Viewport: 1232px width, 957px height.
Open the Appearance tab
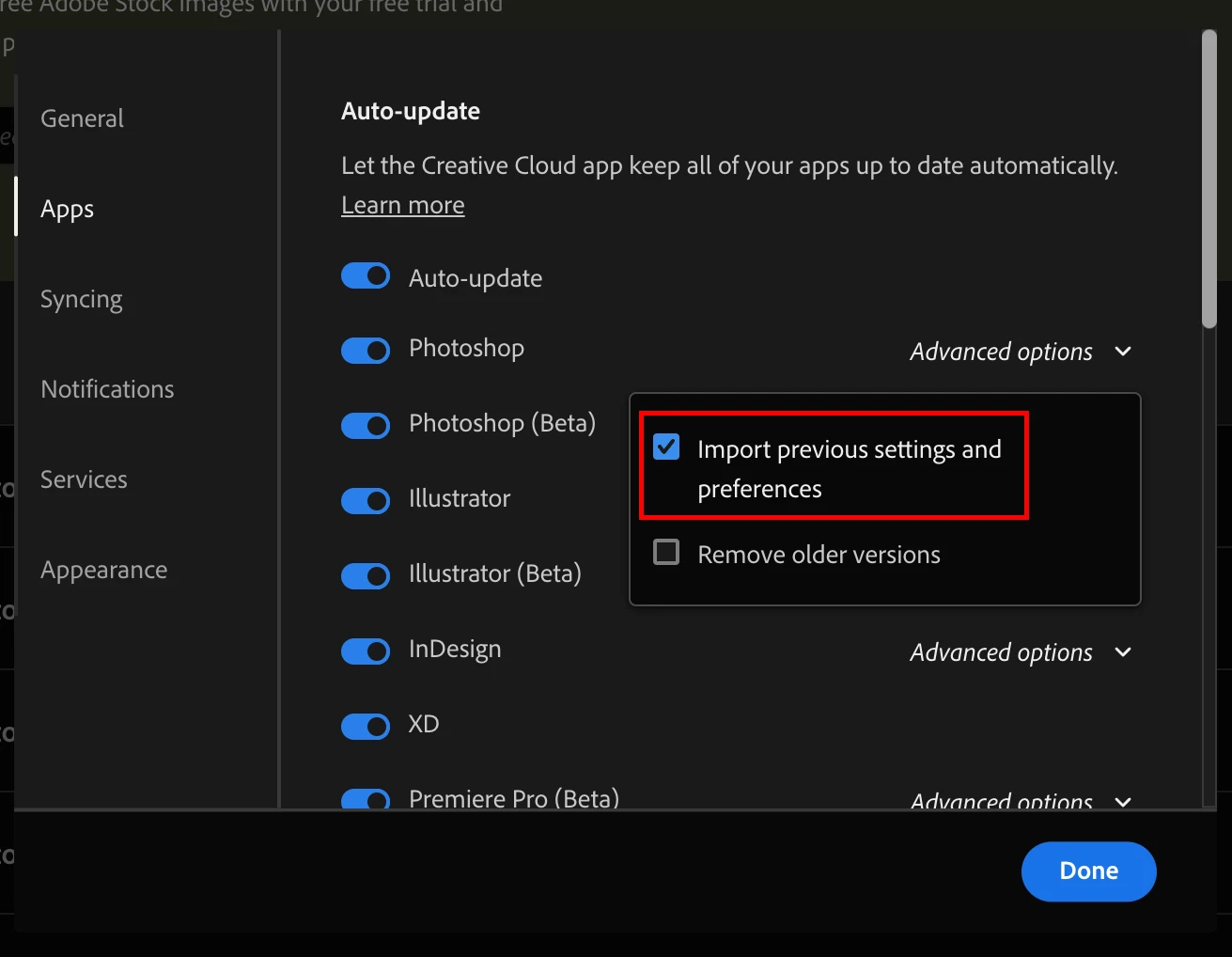click(103, 570)
